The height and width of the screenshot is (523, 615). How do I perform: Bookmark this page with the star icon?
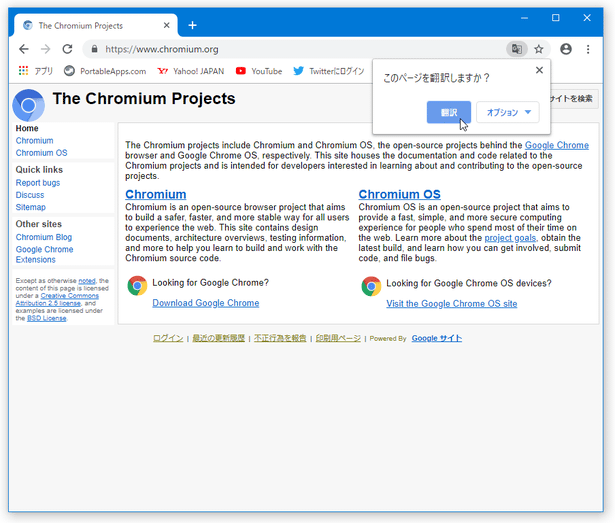539,49
